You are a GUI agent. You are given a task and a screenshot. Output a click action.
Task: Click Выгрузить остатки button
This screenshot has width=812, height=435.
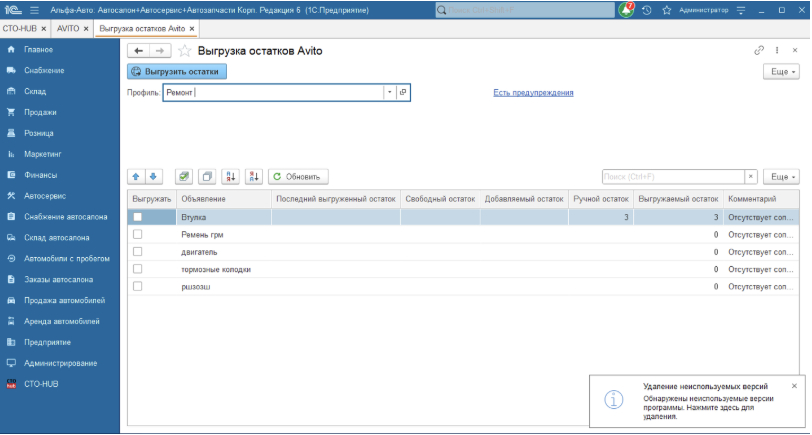coord(177,71)
